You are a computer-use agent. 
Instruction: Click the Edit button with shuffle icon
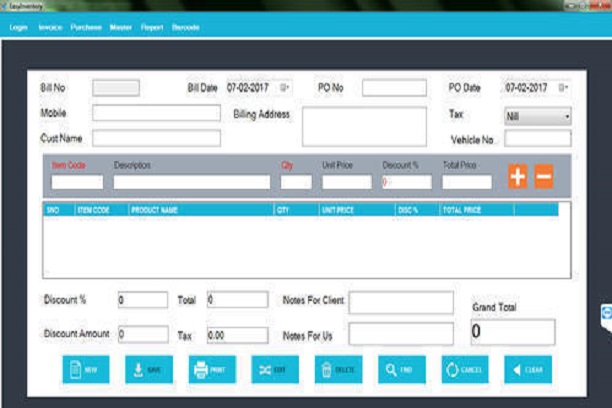[275, 369]
